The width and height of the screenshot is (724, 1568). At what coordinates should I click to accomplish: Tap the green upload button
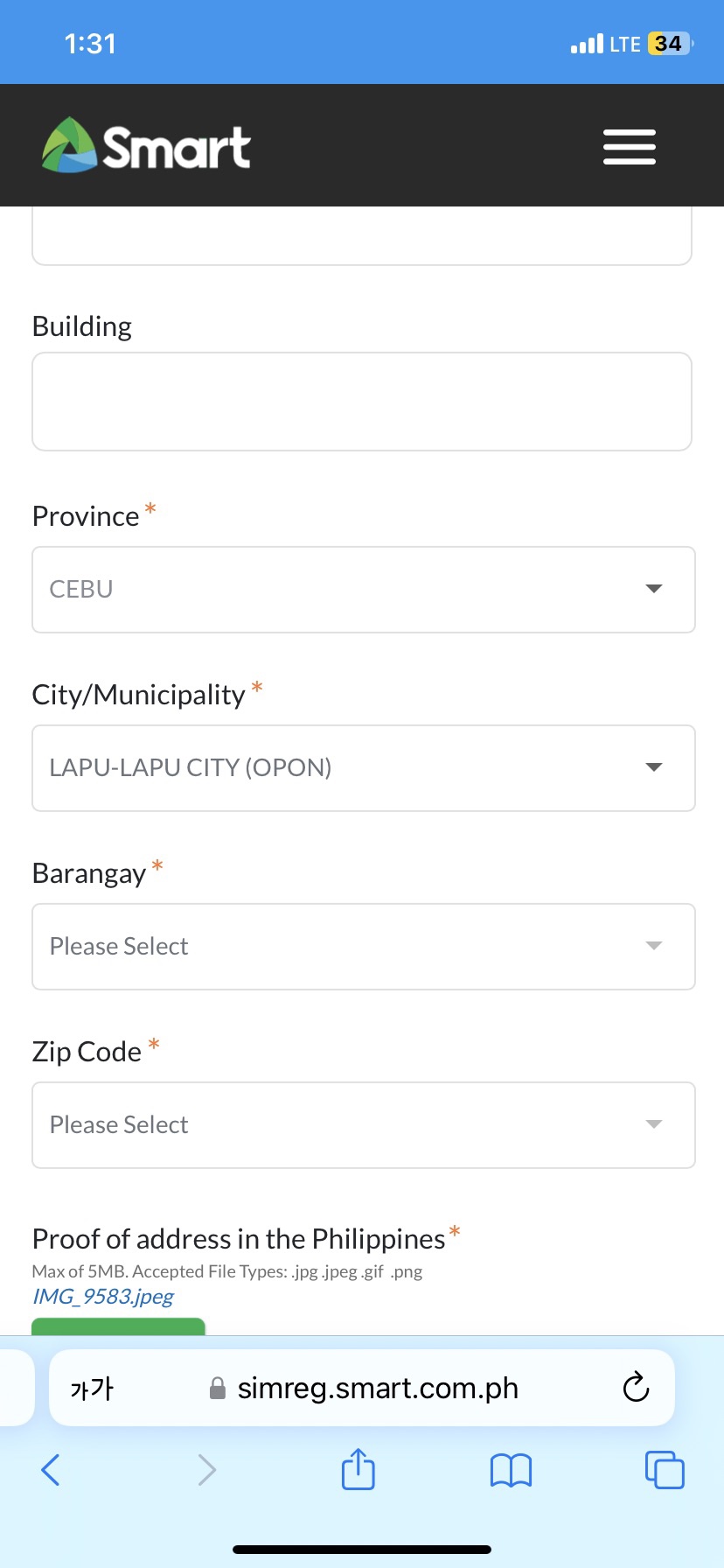(x=118, y=1326)
